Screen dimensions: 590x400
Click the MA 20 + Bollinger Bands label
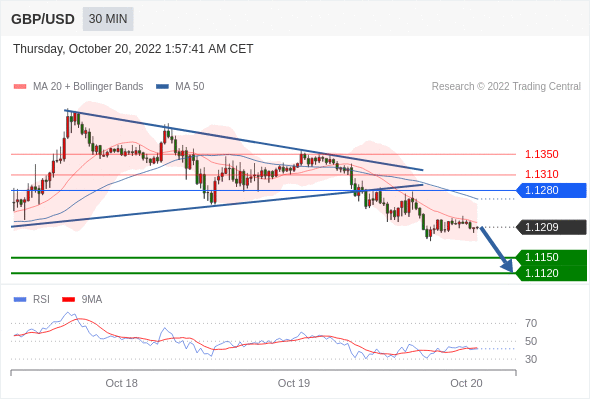tap(88, 87)
